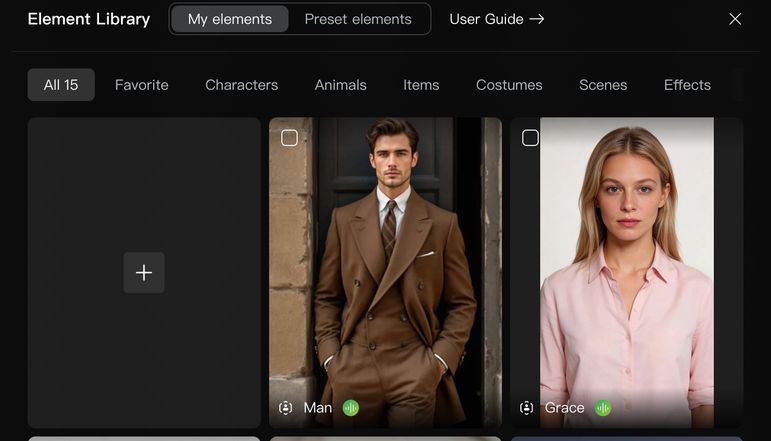The width and height of the screenshot is (771, 441).
Task: Open the User Guide link
Action: click(496, 19)
